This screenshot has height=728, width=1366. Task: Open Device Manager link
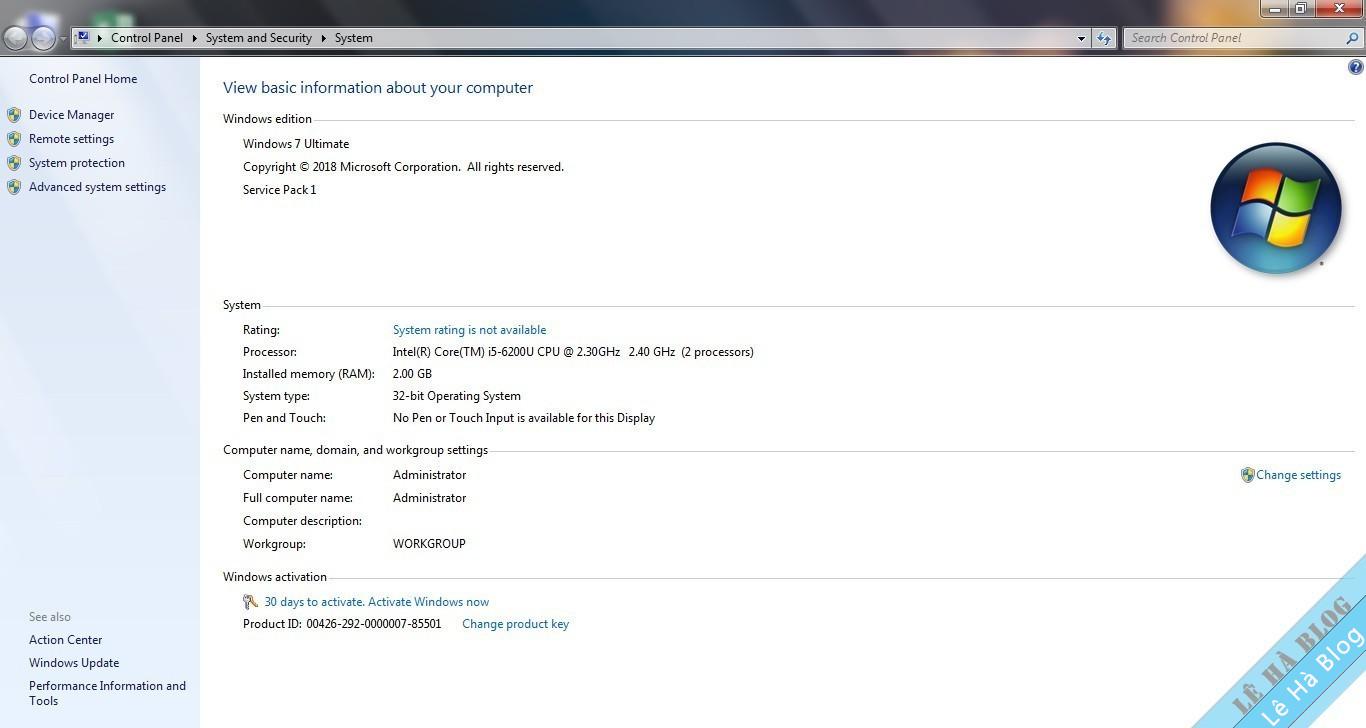71,115
